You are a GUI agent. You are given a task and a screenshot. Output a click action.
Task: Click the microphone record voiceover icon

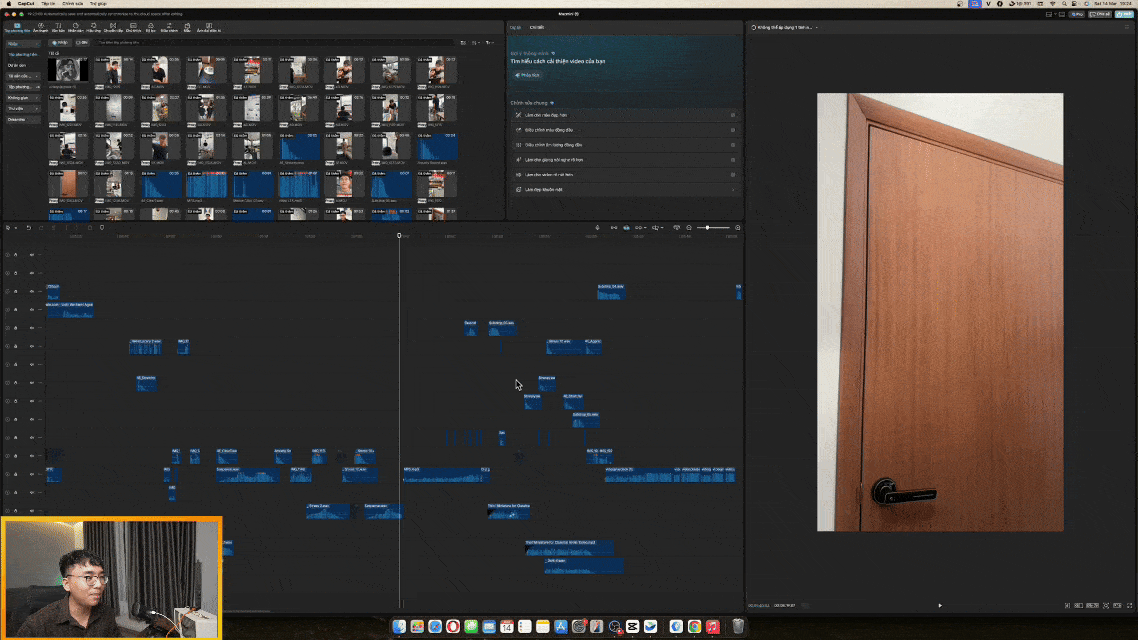click(597, 228)
